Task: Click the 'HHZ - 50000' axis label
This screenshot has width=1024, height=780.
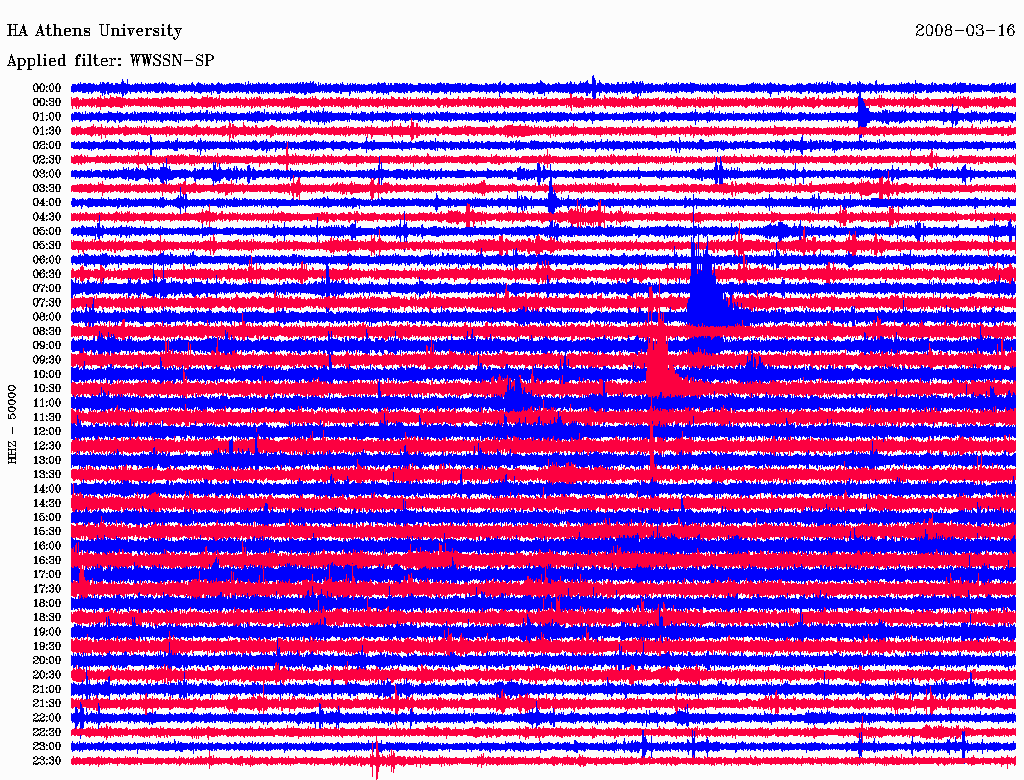Action: click(12, 424)
